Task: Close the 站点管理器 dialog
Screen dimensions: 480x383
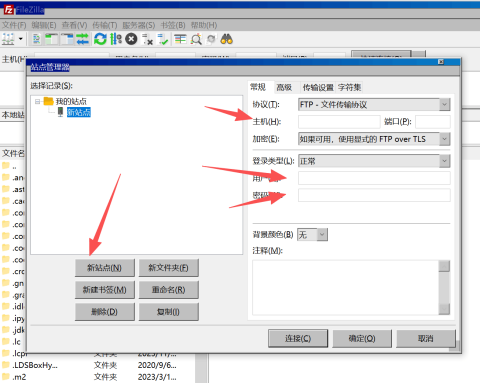Action: [441, 62]
